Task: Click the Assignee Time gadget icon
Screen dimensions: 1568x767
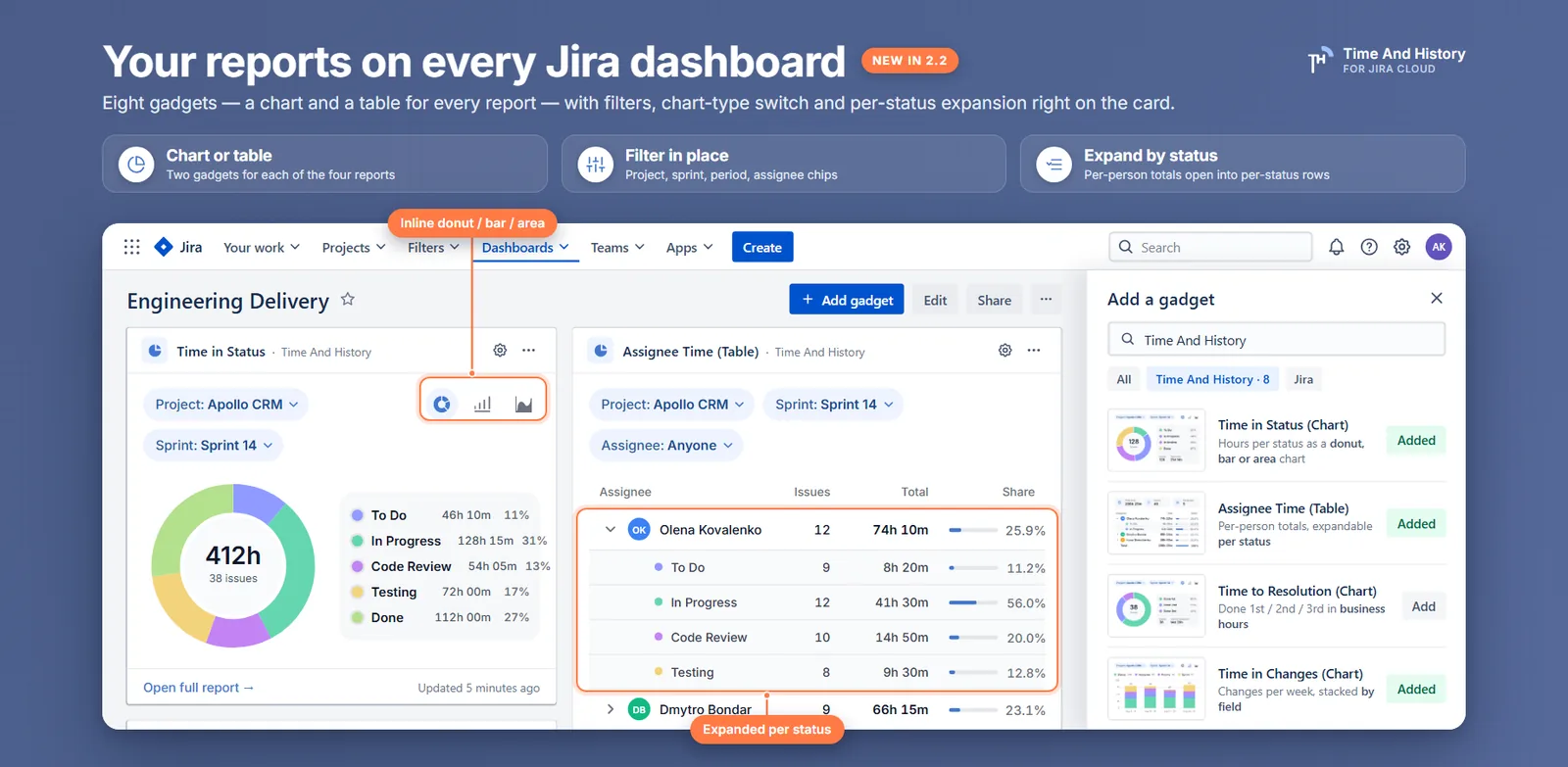Action: (601, 351)
